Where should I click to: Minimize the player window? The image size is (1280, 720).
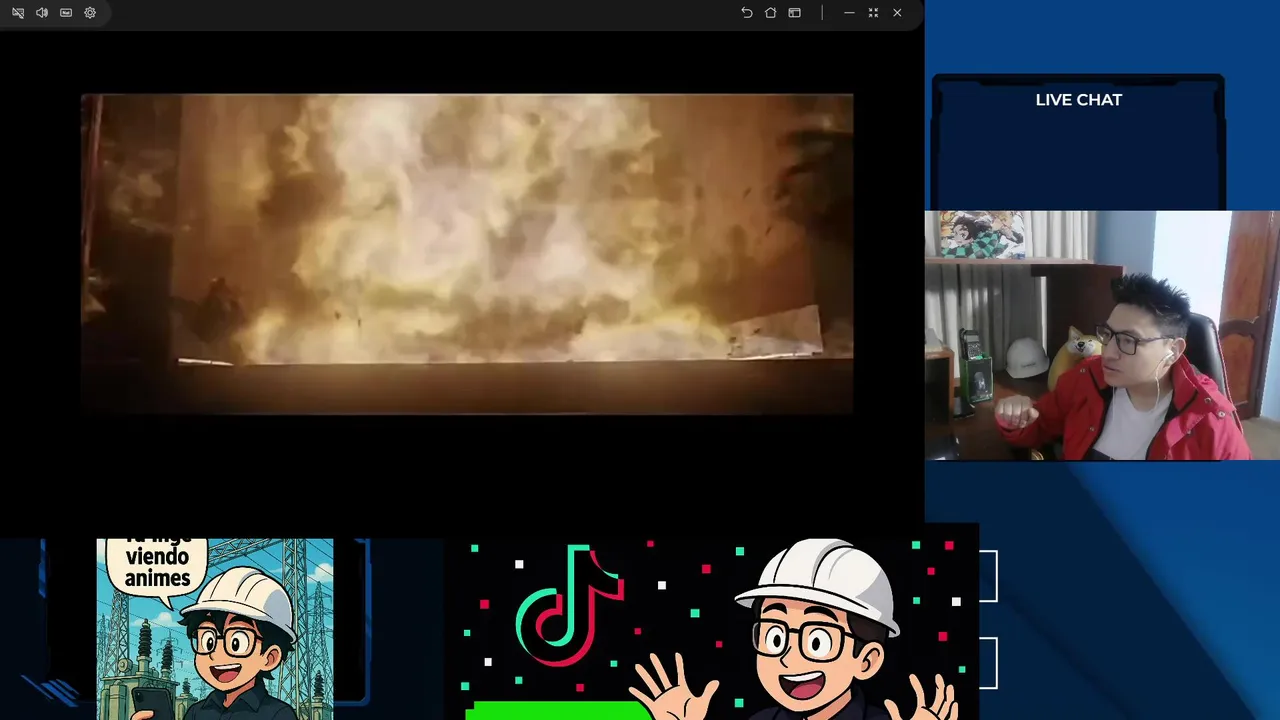point(849,13)
